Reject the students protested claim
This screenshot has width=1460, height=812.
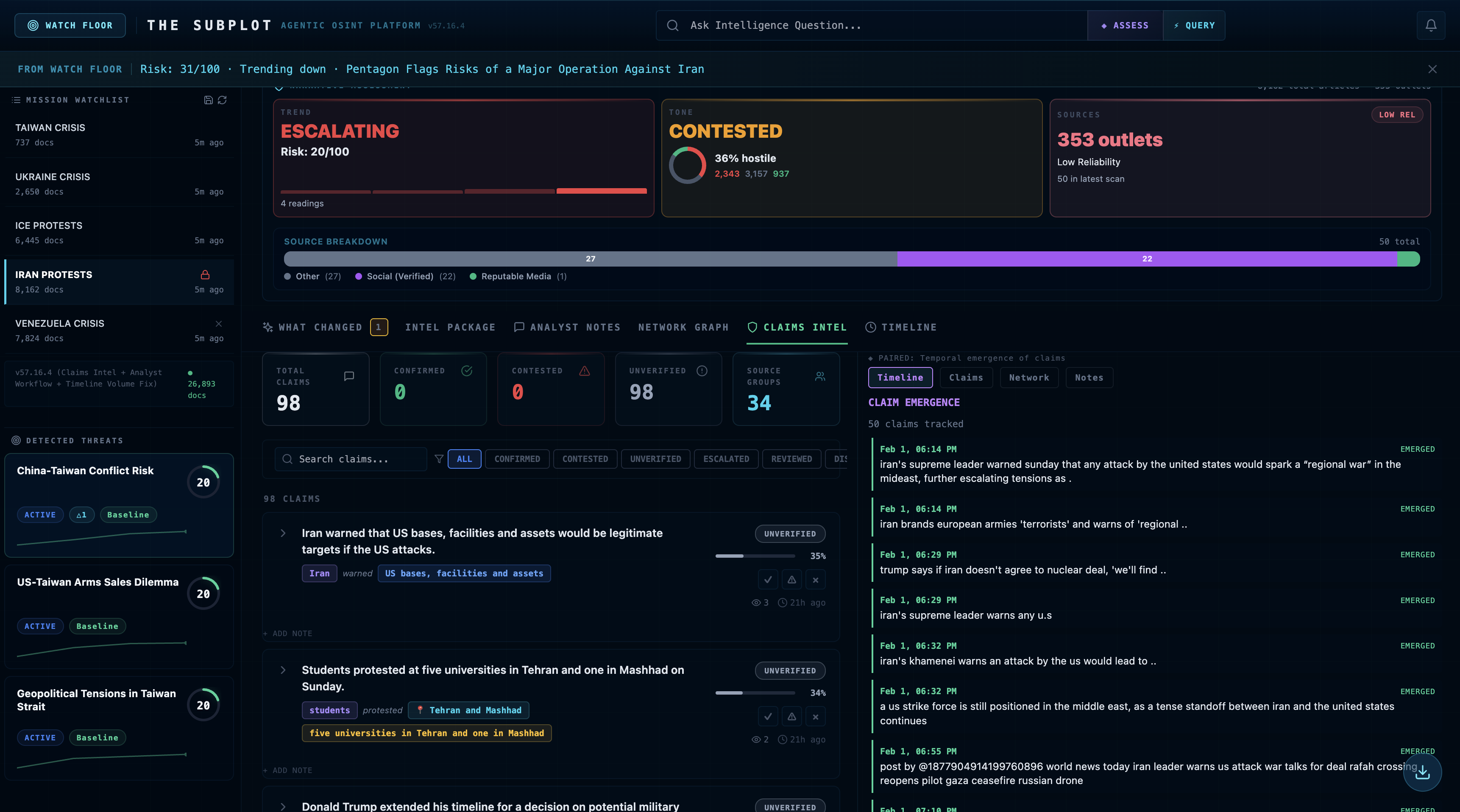tap(815, 716)
